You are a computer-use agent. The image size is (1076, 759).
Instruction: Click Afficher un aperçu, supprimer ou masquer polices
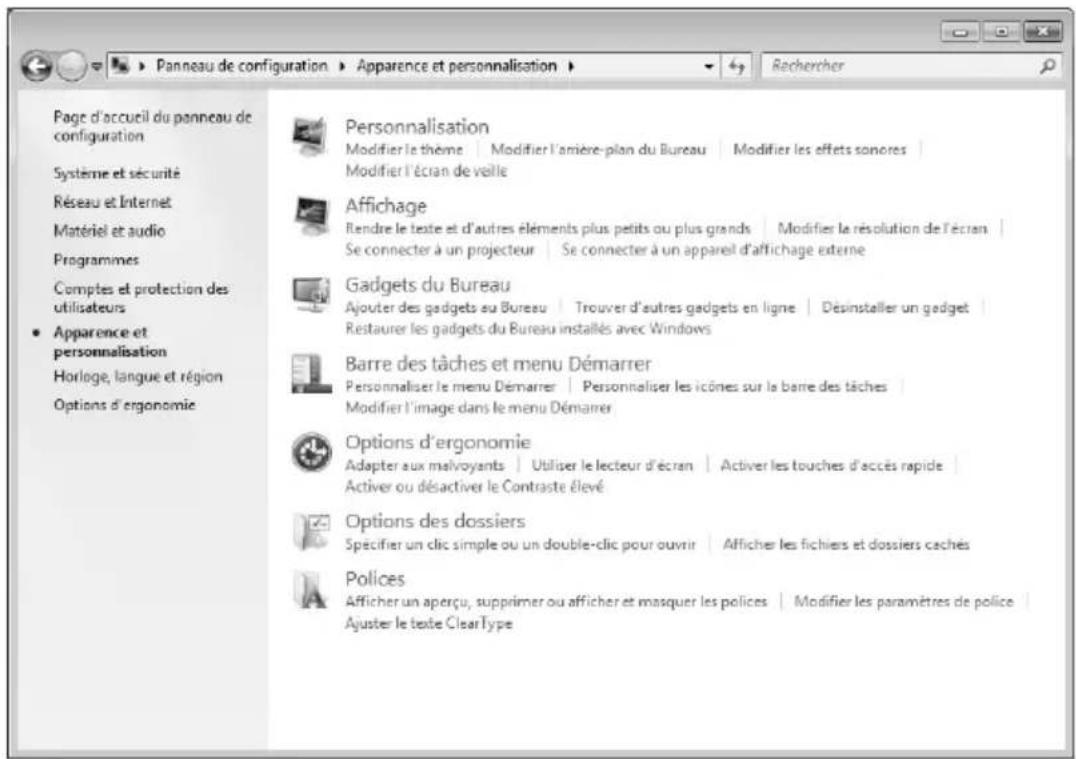(x=556, y=602)
